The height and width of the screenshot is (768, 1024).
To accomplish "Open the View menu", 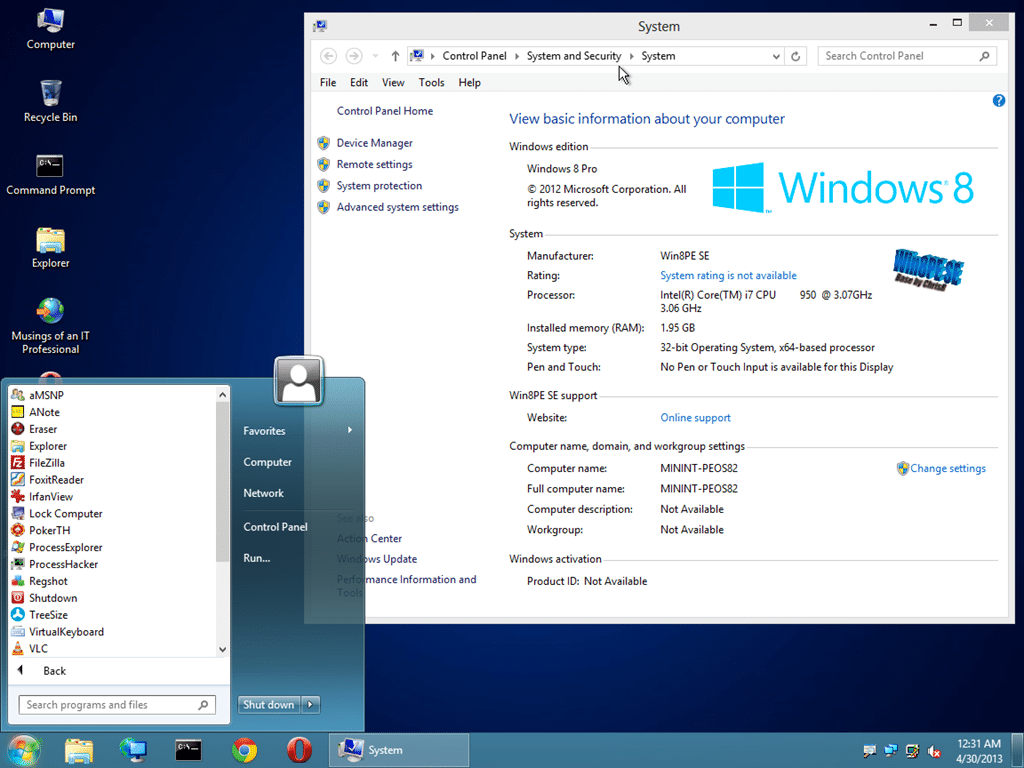I will coord(393,83).
